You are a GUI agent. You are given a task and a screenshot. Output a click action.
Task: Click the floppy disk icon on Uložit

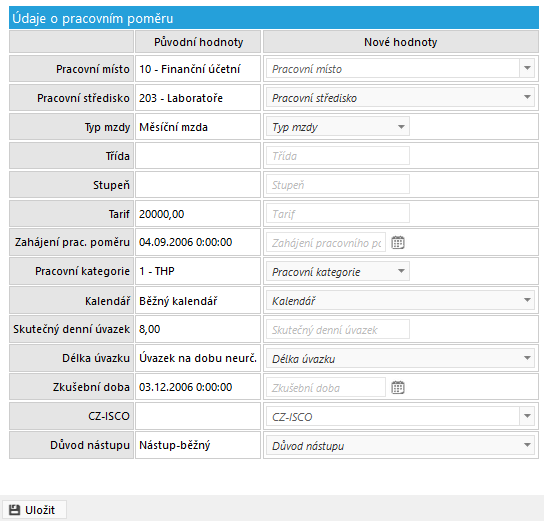pos(14,510)
